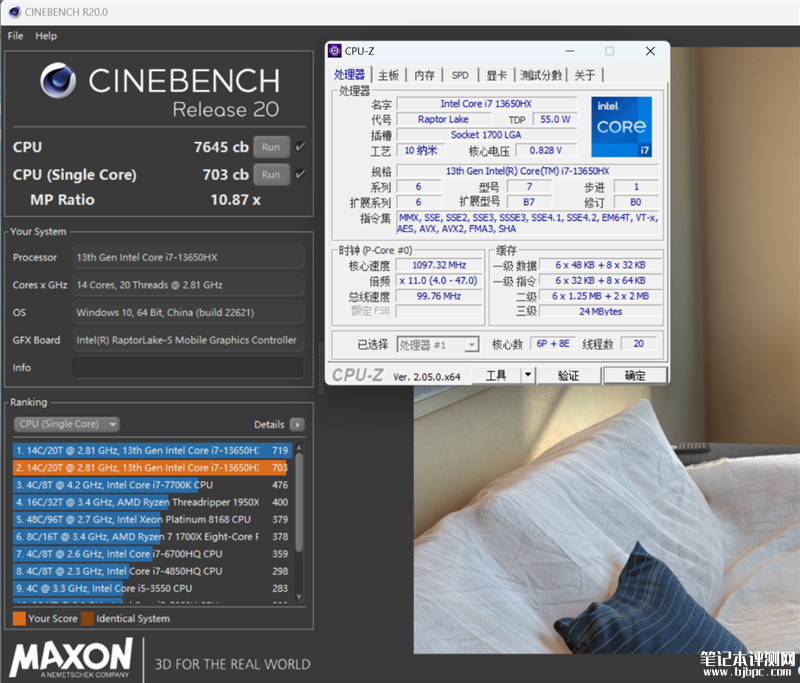Click the Cores x GHz field value
The width and height of the screenshot is (800, 683).
tap(188, 285)
